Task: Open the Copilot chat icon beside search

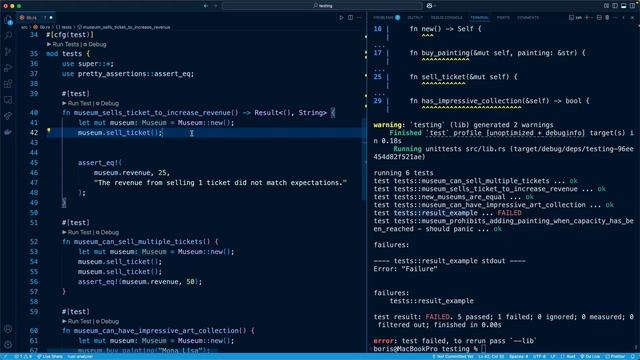Action: [429, 6]
